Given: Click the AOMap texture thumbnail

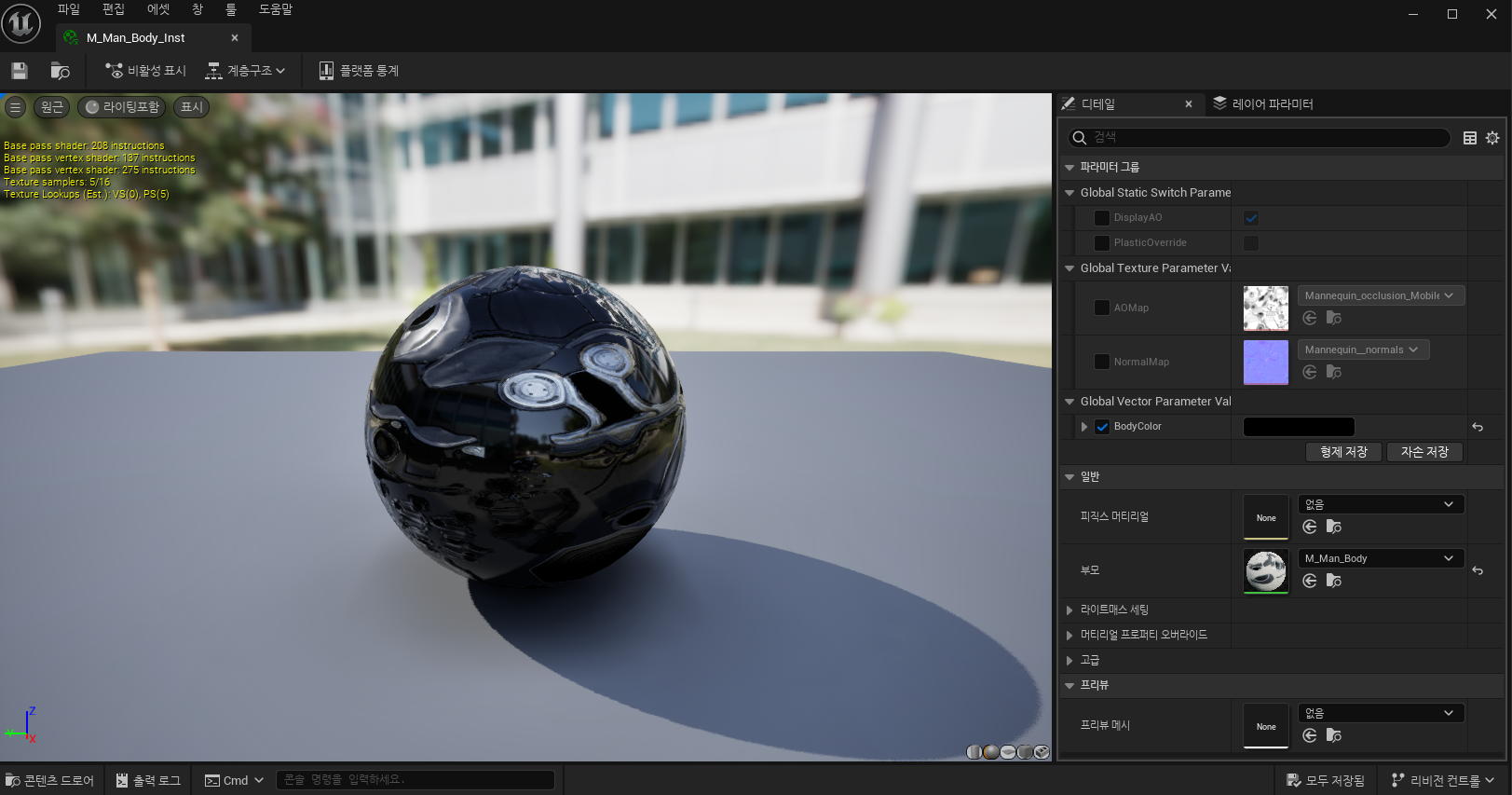Looking at the screenshot, I should click(1266, 308).
